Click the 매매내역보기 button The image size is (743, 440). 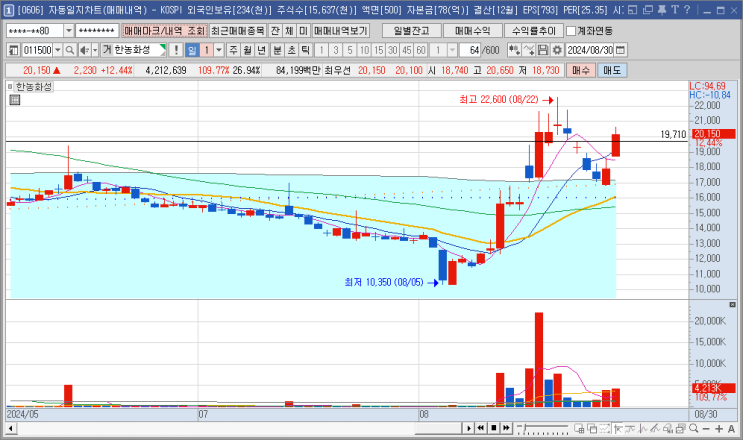coord(340,31)
